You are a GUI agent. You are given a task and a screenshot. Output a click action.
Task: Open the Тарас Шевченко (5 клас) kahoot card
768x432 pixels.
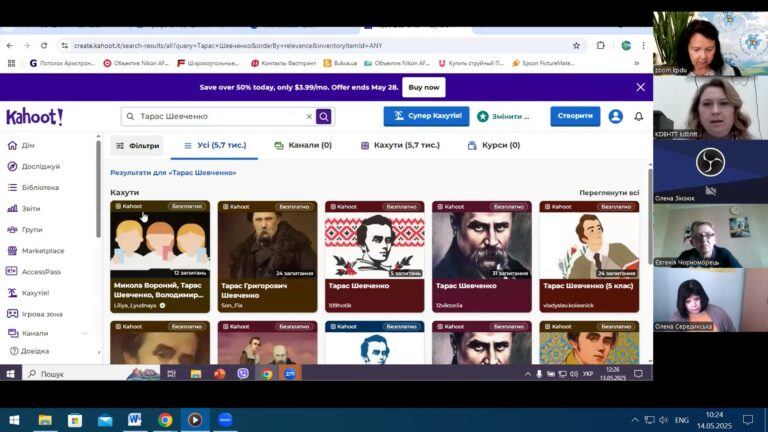point(589,257)
